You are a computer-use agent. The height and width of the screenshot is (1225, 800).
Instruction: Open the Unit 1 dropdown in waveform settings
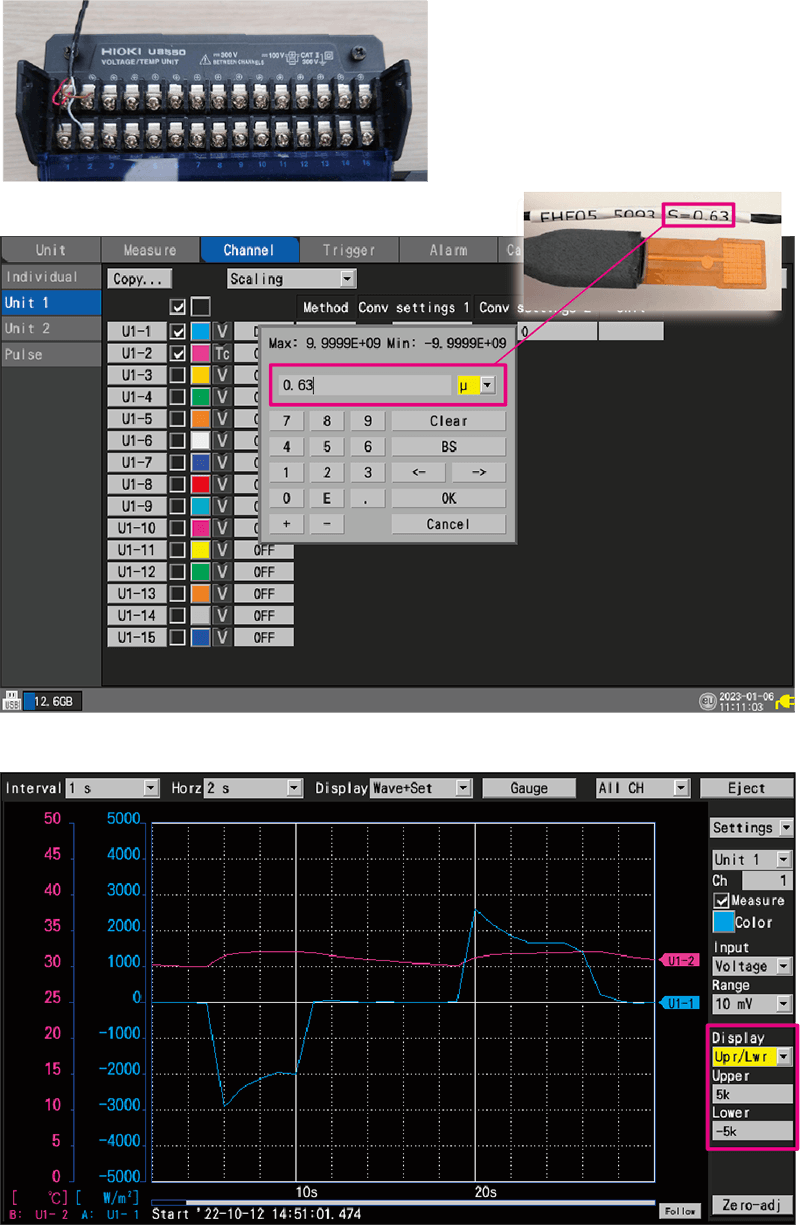coord(752,859)
